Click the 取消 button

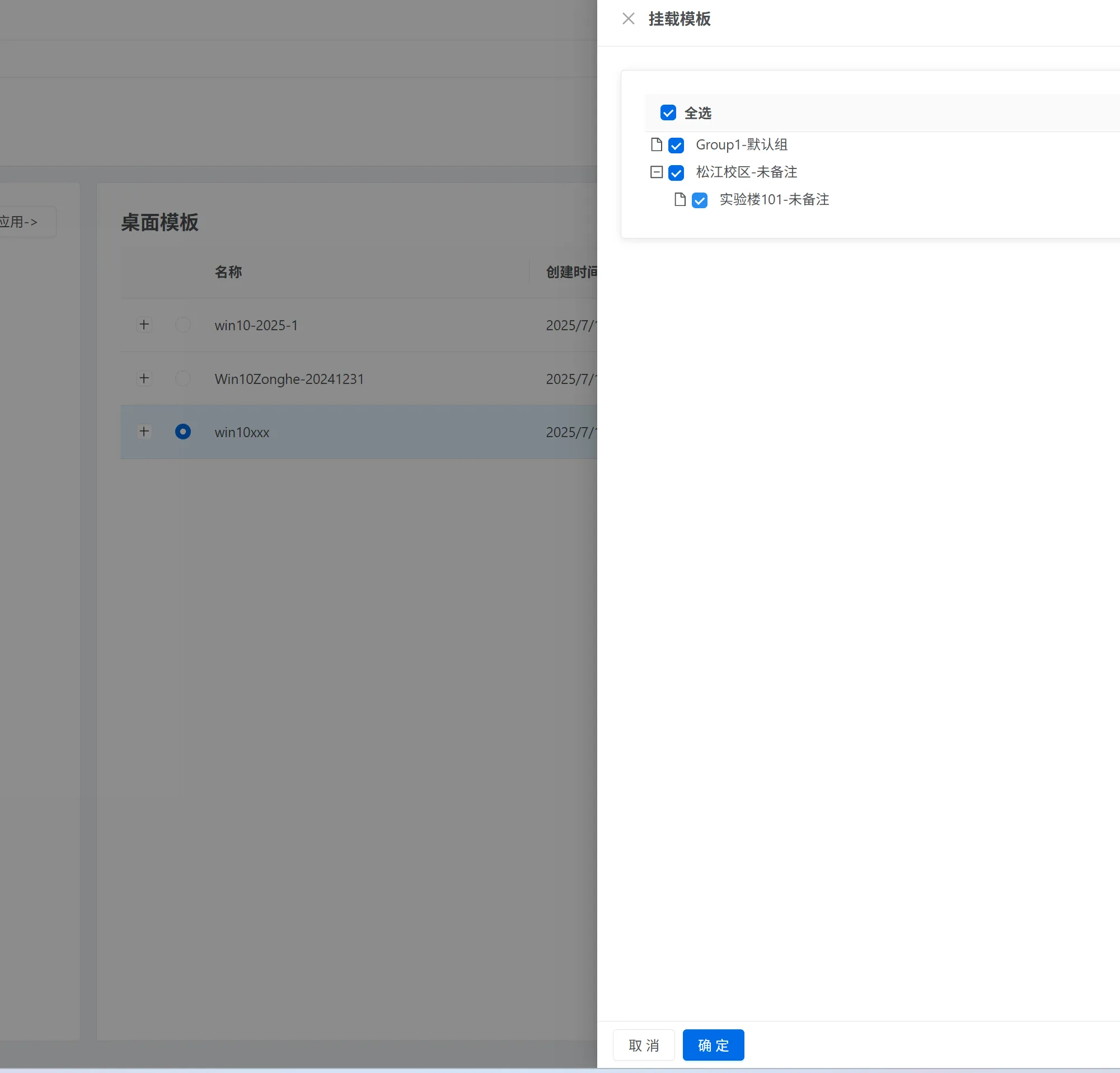tap(644, 1045)
